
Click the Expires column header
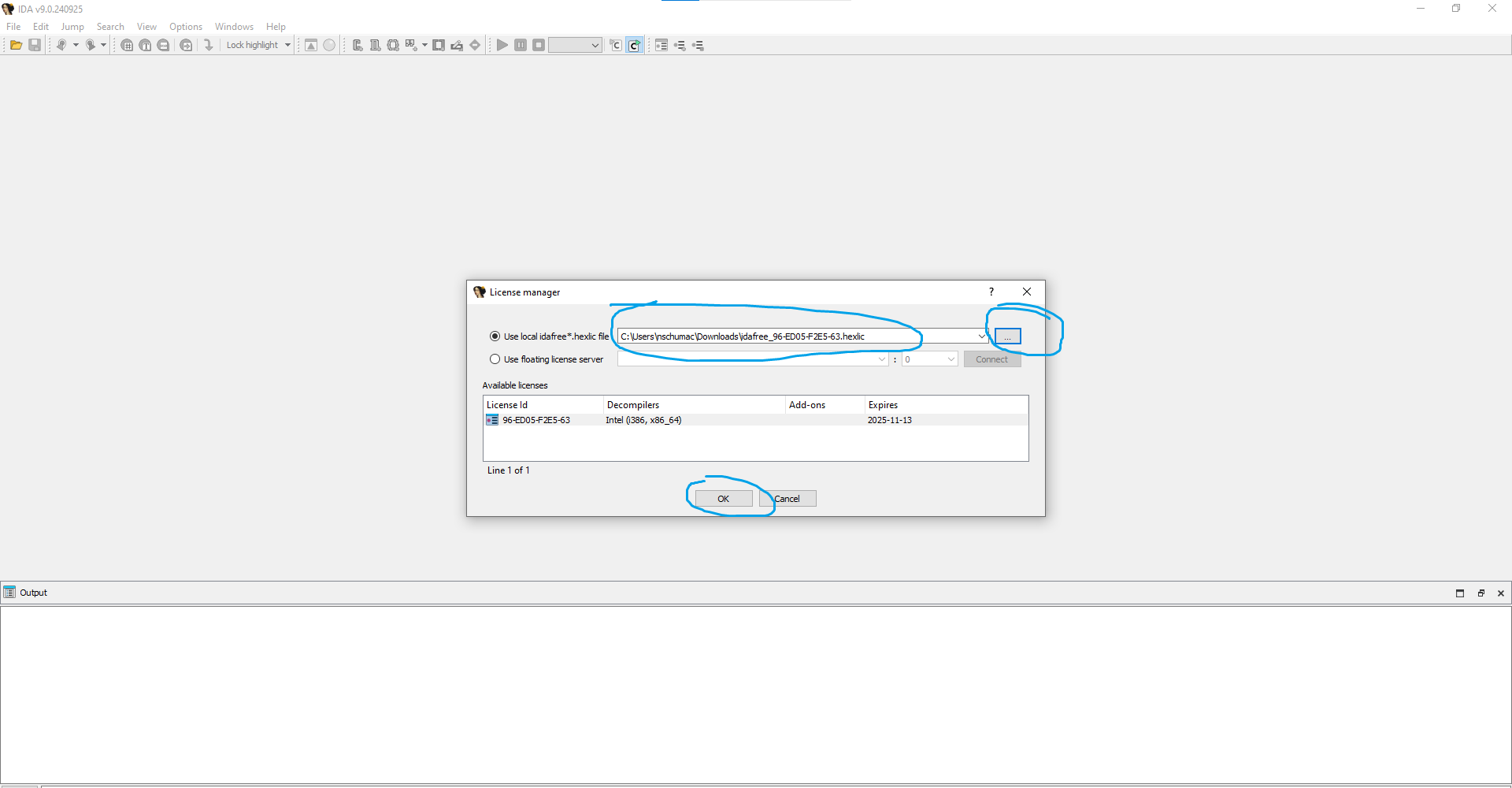[x=947, y=404]
